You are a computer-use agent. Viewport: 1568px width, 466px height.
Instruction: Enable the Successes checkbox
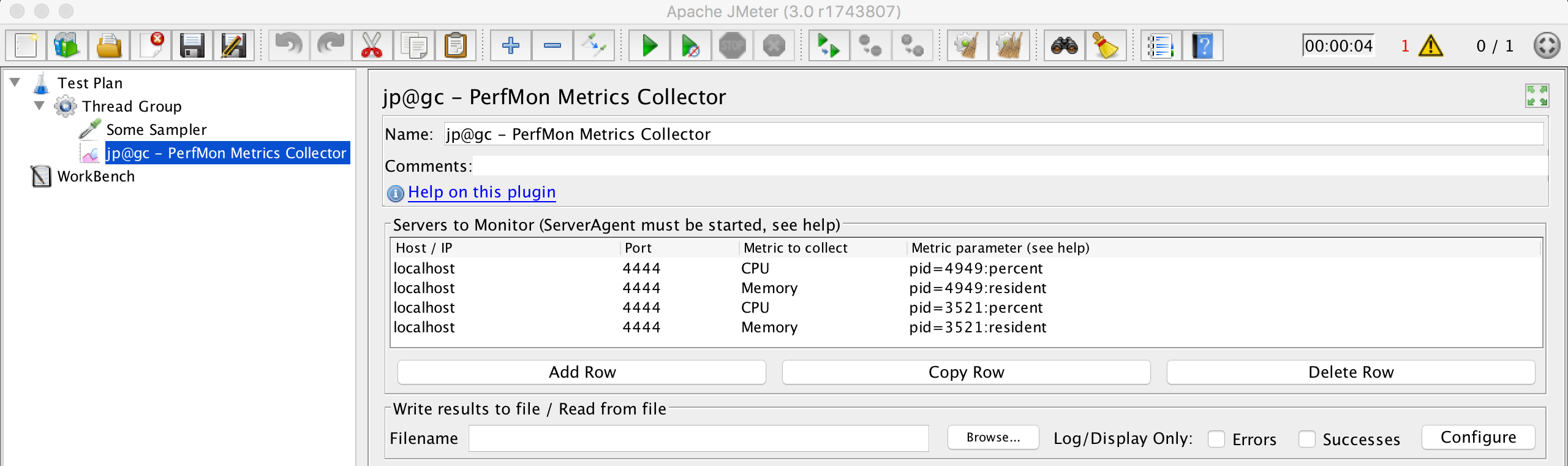1307,439
